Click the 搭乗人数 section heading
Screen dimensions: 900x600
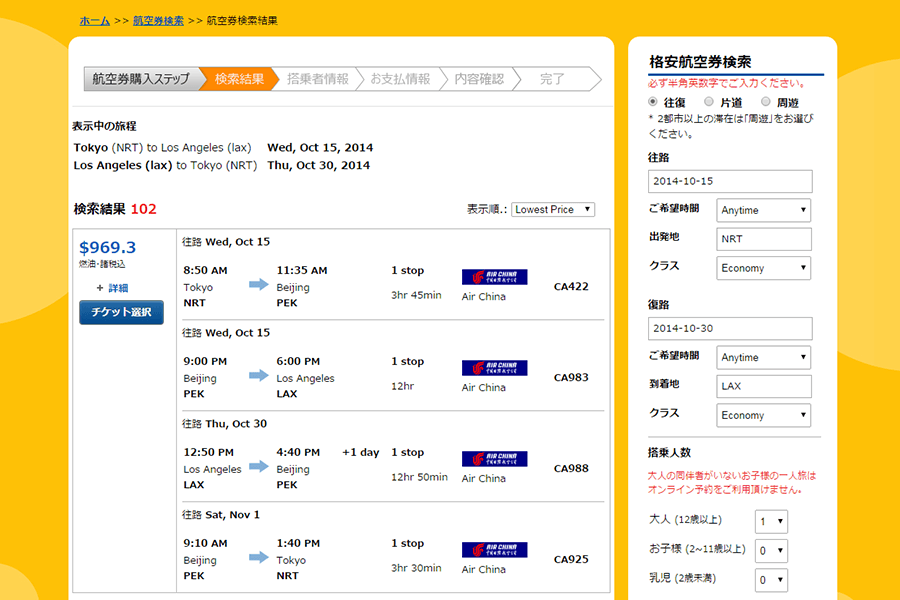point(669,452)
